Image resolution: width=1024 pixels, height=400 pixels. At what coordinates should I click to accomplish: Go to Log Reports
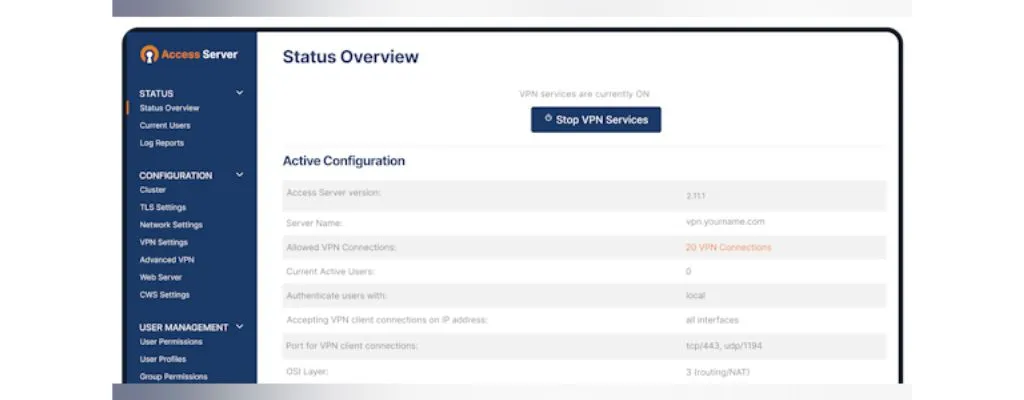coord(162,143)
